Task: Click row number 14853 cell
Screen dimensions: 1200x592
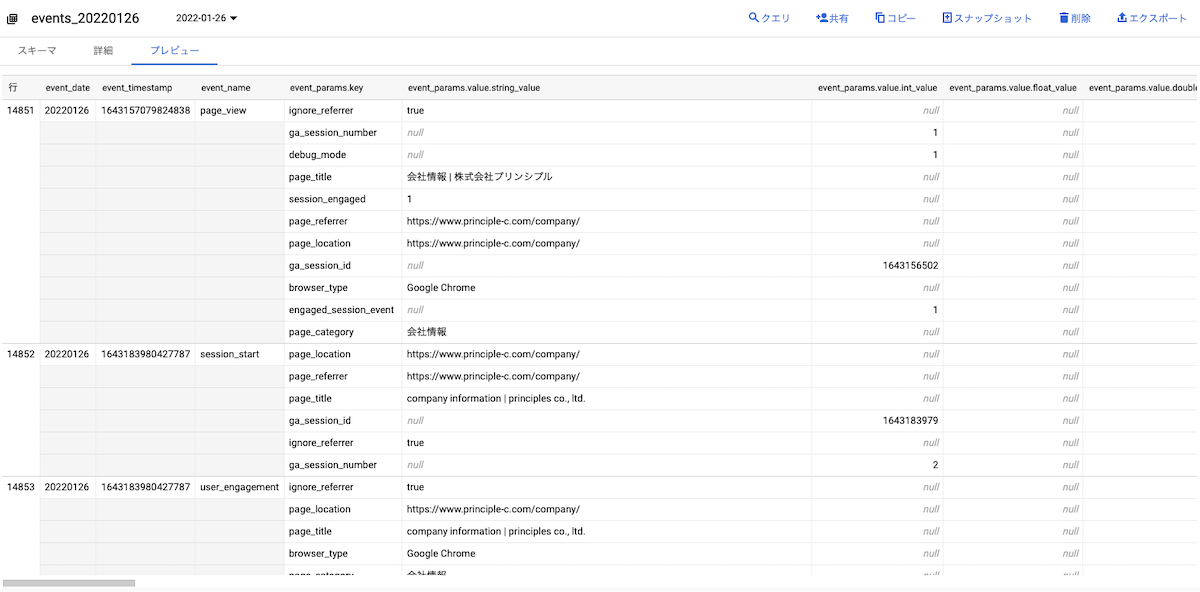Action: click(20, 487)
